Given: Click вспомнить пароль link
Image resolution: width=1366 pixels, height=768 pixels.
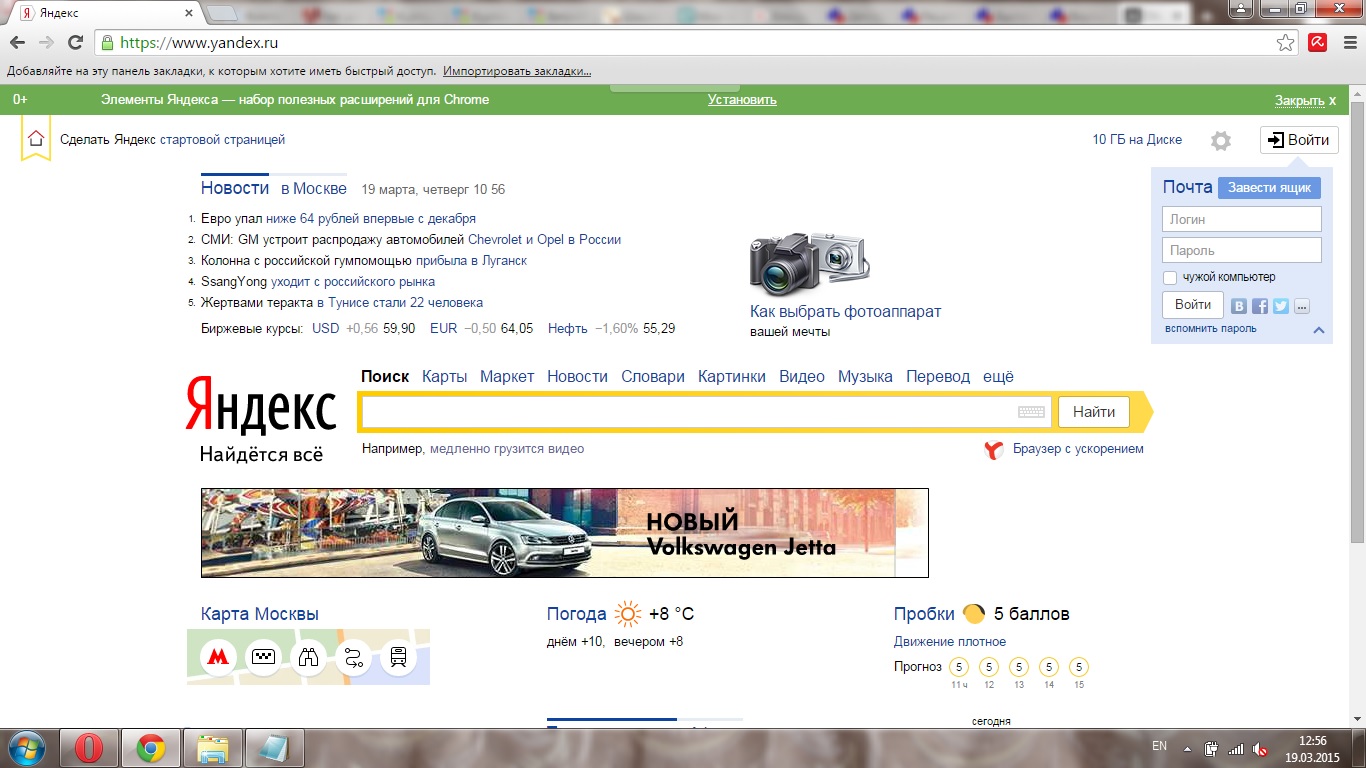Looking at the screenshot, I should tap(1210, 328).
